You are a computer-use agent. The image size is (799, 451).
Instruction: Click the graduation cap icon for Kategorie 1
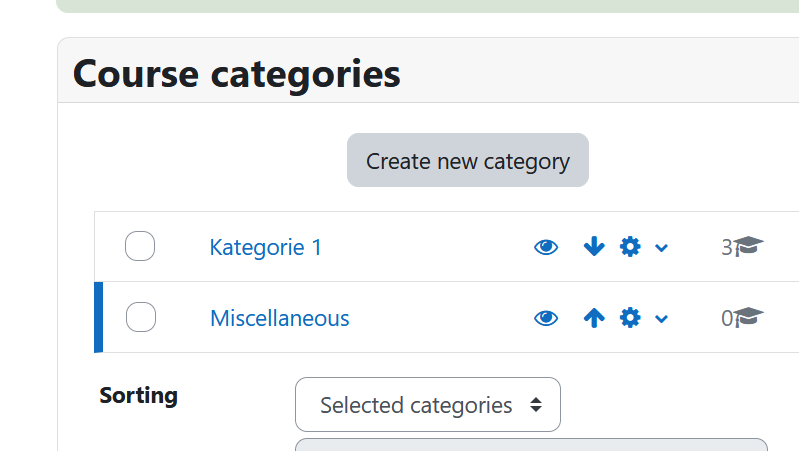(749, 246)
